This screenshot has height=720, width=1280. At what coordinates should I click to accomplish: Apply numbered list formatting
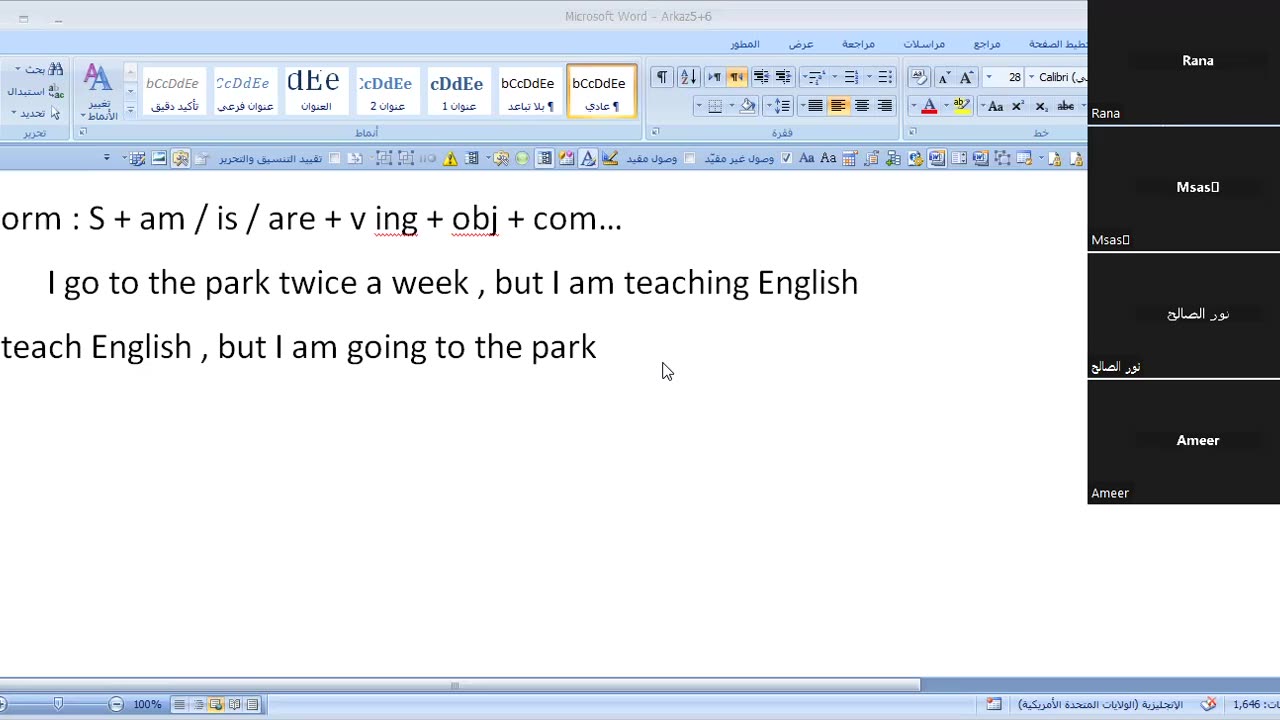(851, 77)
